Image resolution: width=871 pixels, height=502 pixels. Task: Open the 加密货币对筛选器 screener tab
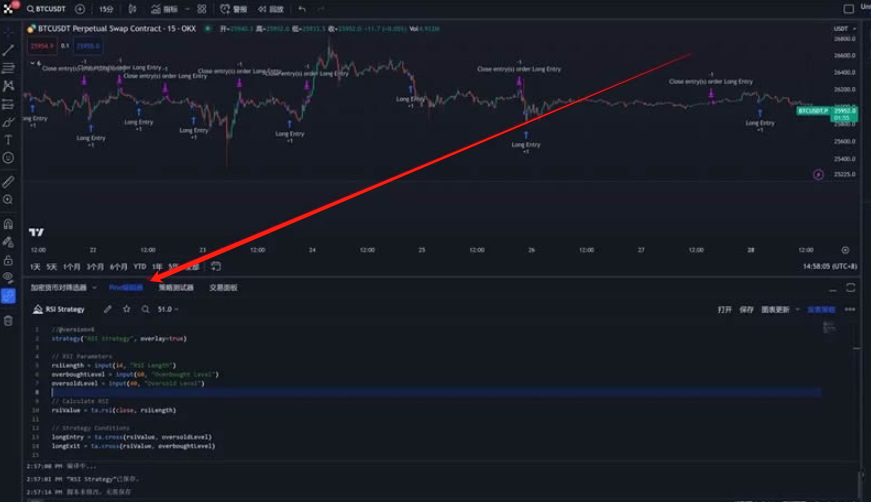(x=58, y=288)
